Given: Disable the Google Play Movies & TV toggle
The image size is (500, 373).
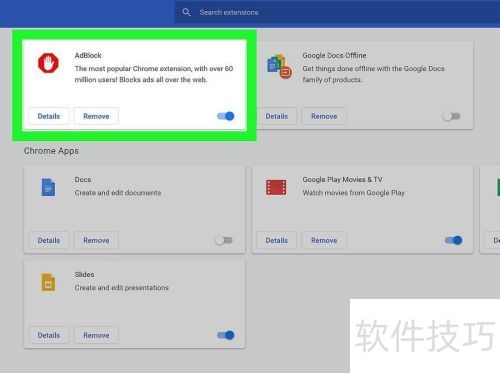Looking at the screenshot, I should point(454,240).
